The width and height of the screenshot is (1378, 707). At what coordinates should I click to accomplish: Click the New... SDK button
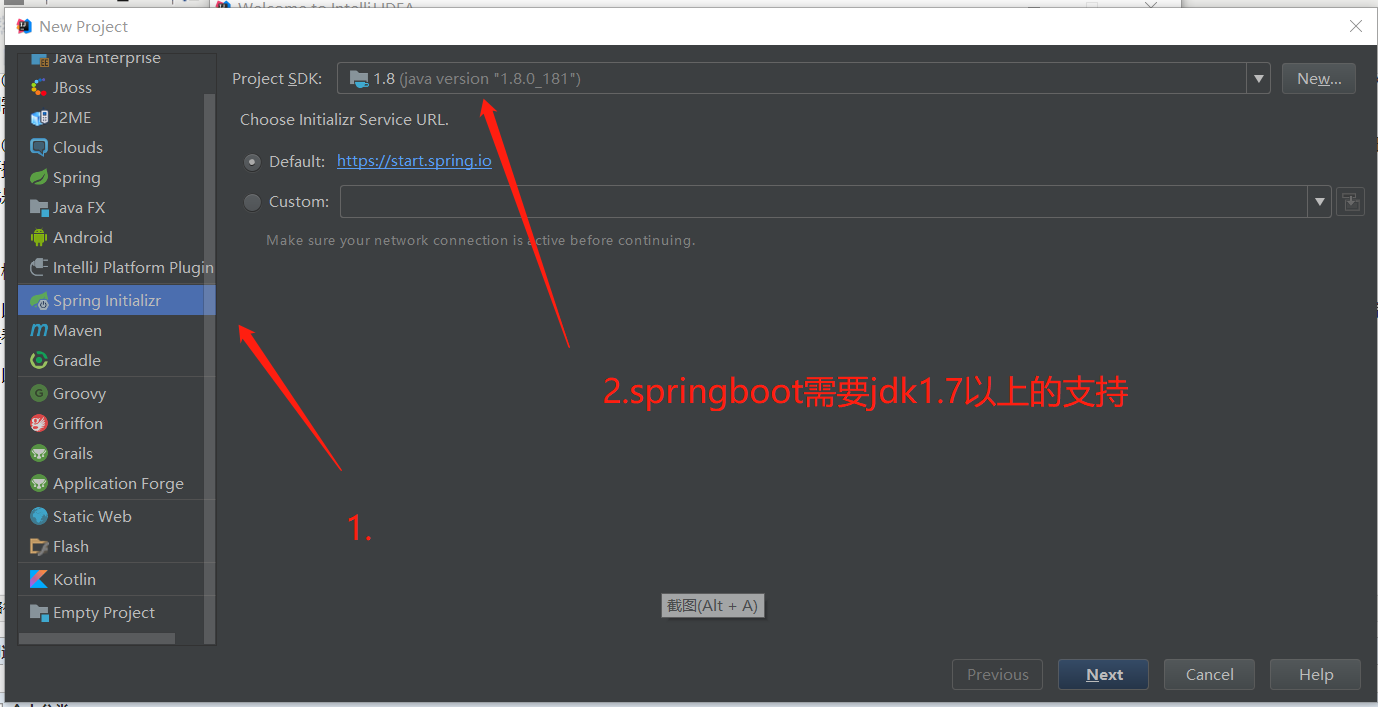1319,78
